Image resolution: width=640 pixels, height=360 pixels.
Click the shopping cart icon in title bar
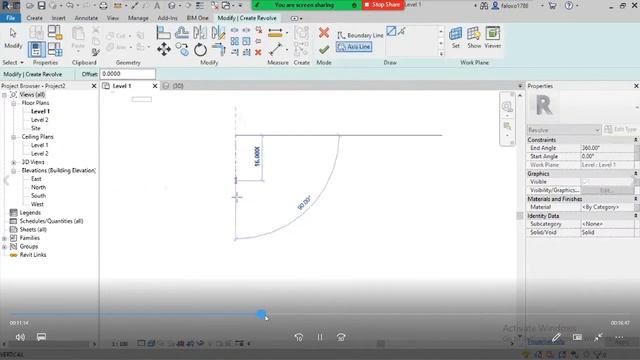[x=552, y=6]
